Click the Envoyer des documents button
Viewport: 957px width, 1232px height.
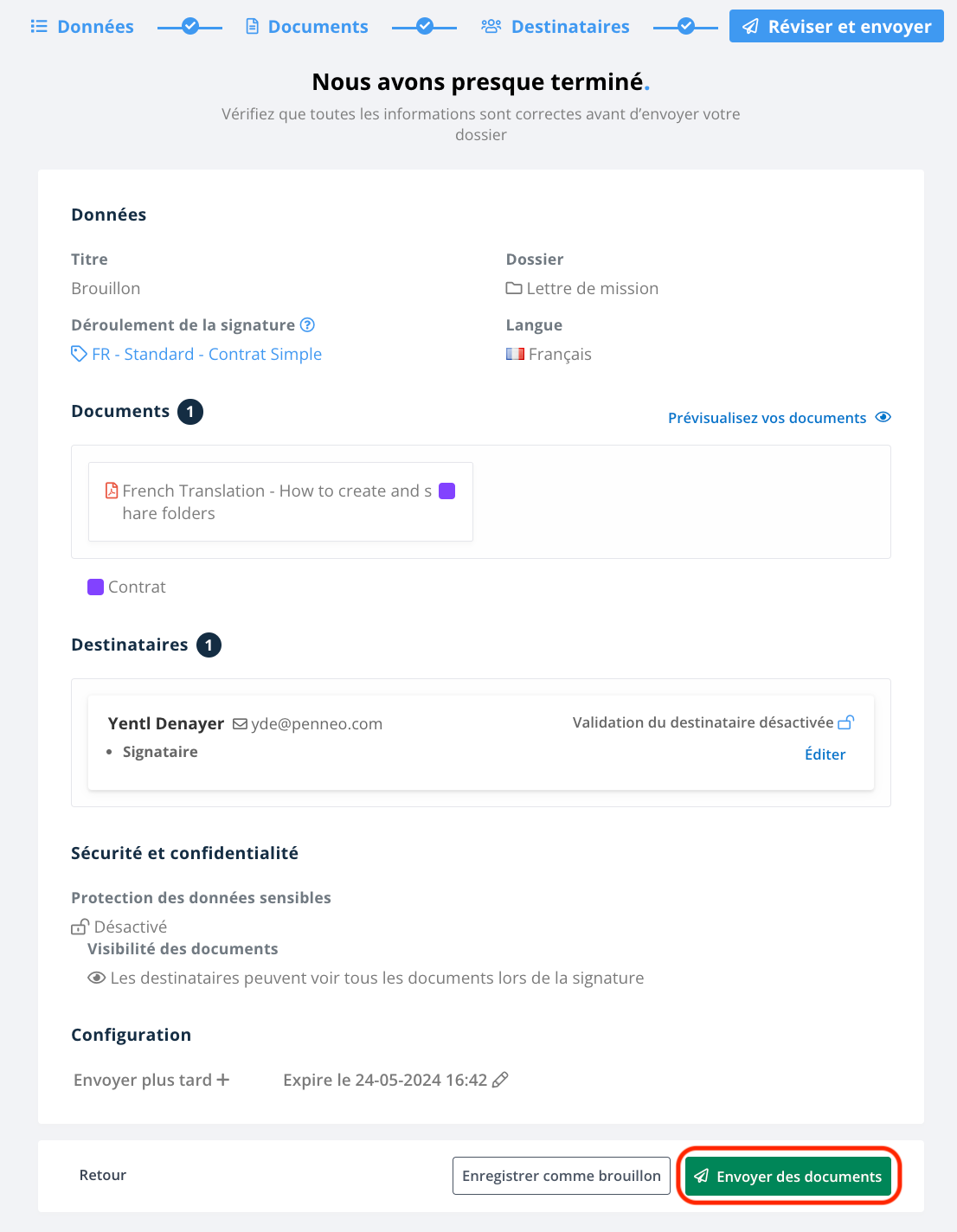(x=788, y=1176)
